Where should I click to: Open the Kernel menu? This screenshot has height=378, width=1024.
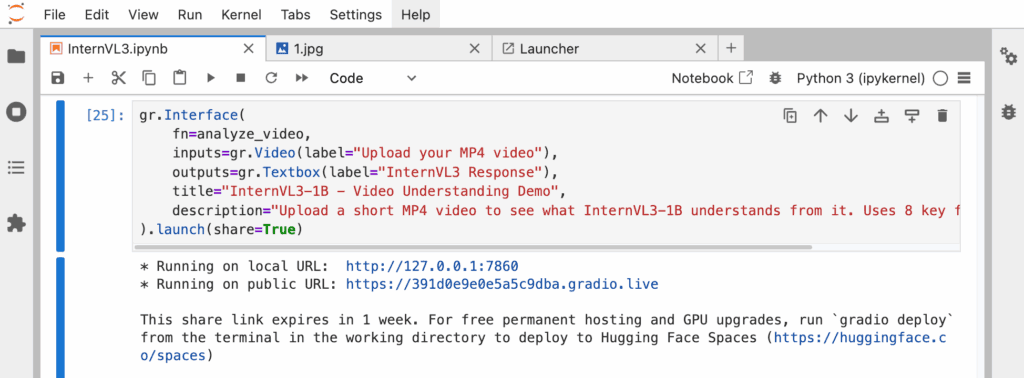pos(242,14)
